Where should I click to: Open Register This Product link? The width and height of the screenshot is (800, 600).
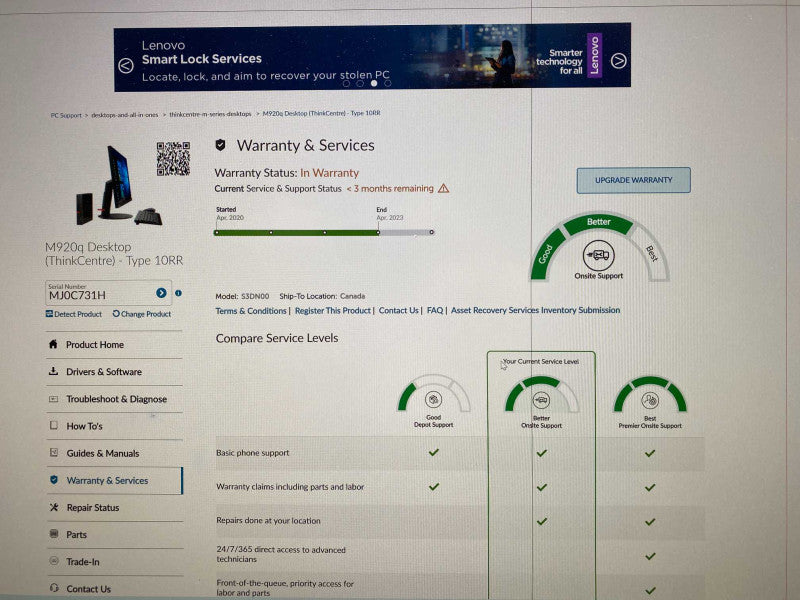pyautogui.click(x=333, y=311)
